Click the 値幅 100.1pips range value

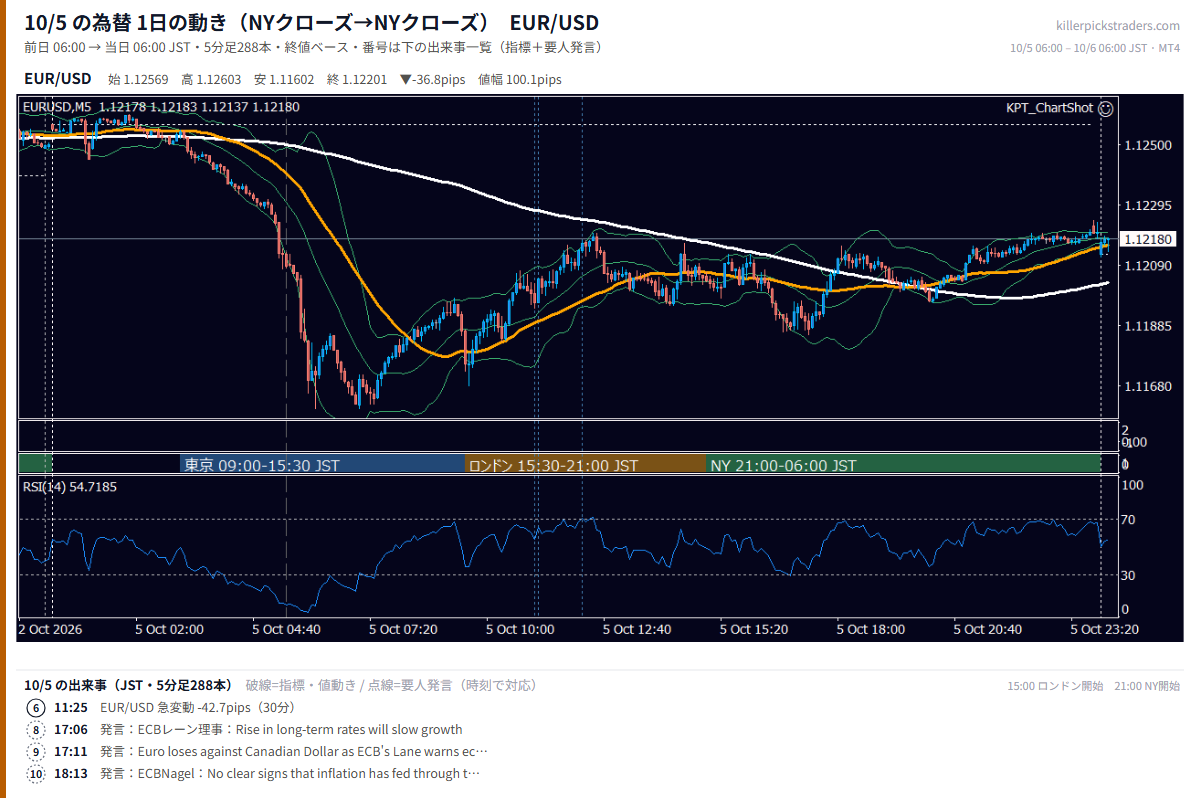click(520, 80)
